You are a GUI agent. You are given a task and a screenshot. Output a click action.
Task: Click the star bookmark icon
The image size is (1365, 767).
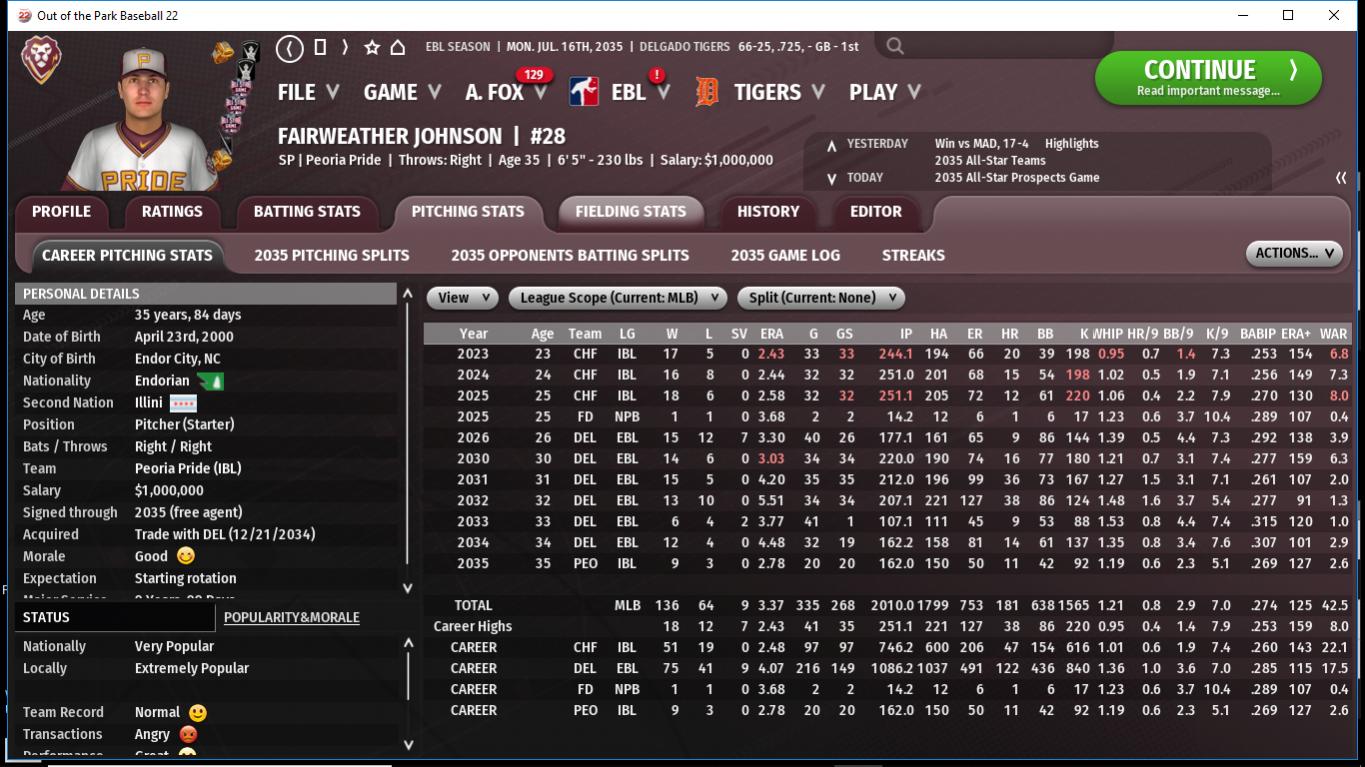pyautogui.click(x=372, y=47)
